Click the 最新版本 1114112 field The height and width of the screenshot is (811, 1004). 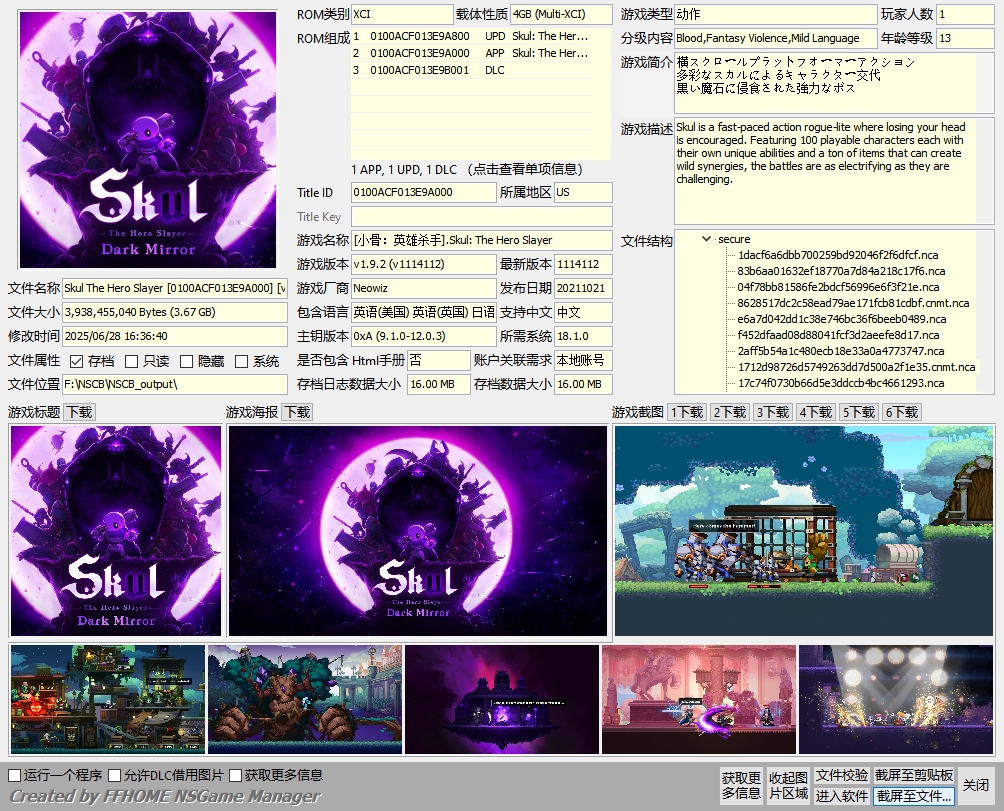[583, 264]
